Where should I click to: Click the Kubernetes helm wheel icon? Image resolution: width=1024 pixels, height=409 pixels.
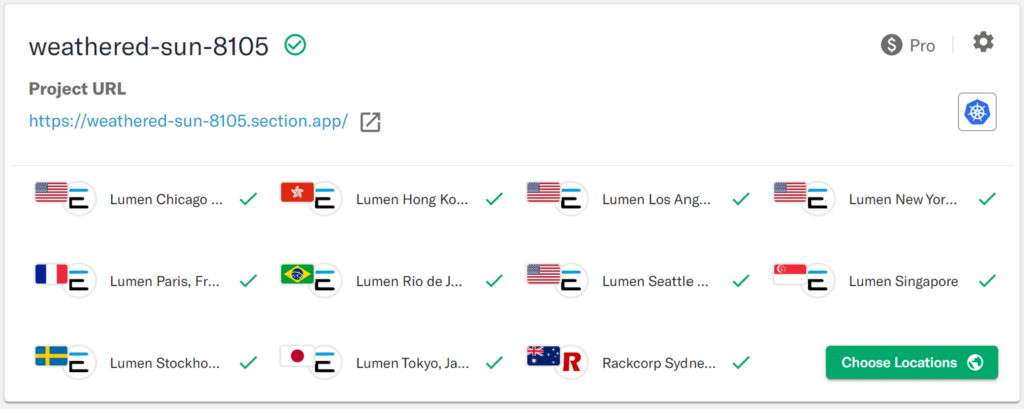click(977, 112)
